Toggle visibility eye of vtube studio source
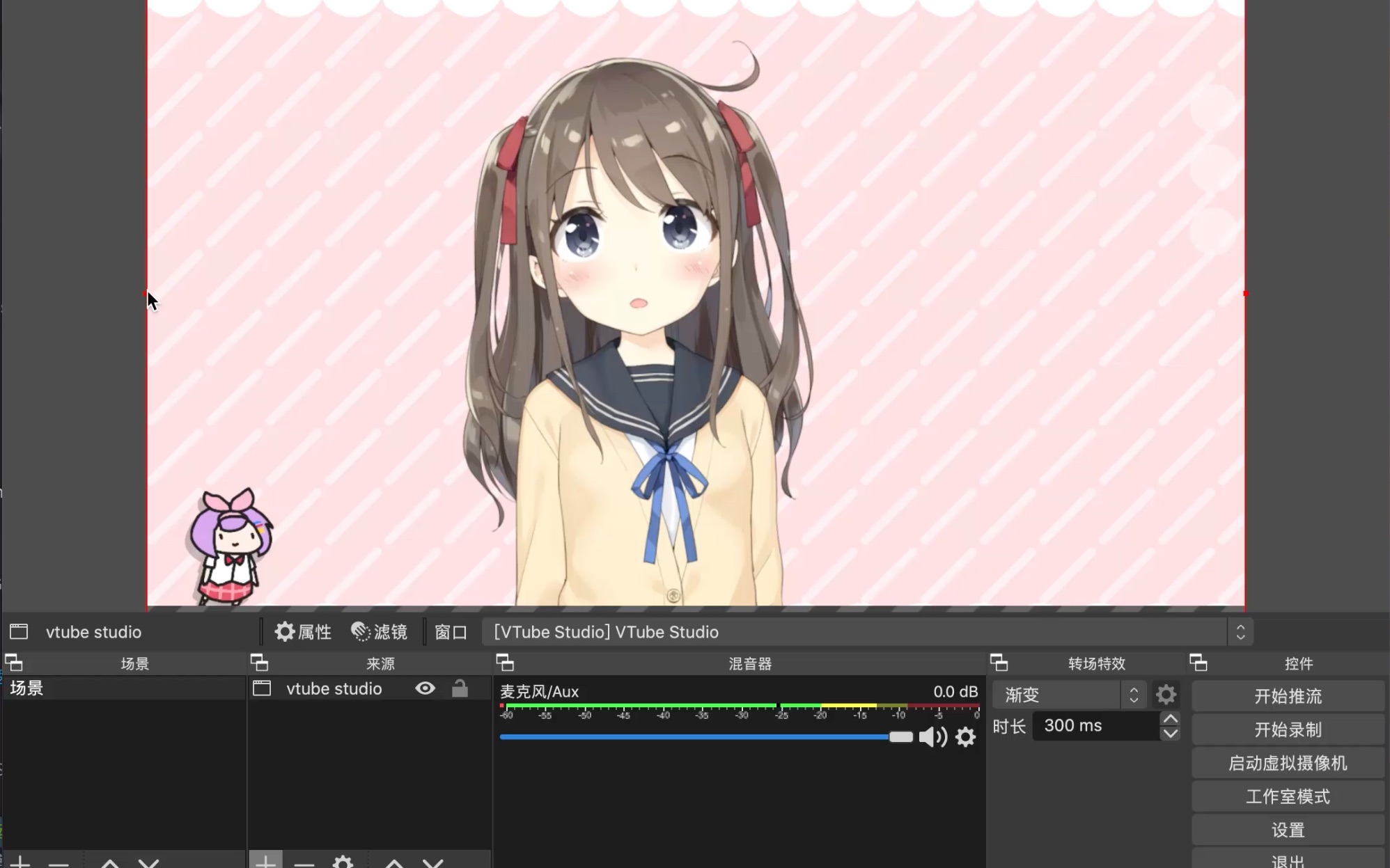1390x868 pixels. tap(425, 688)
